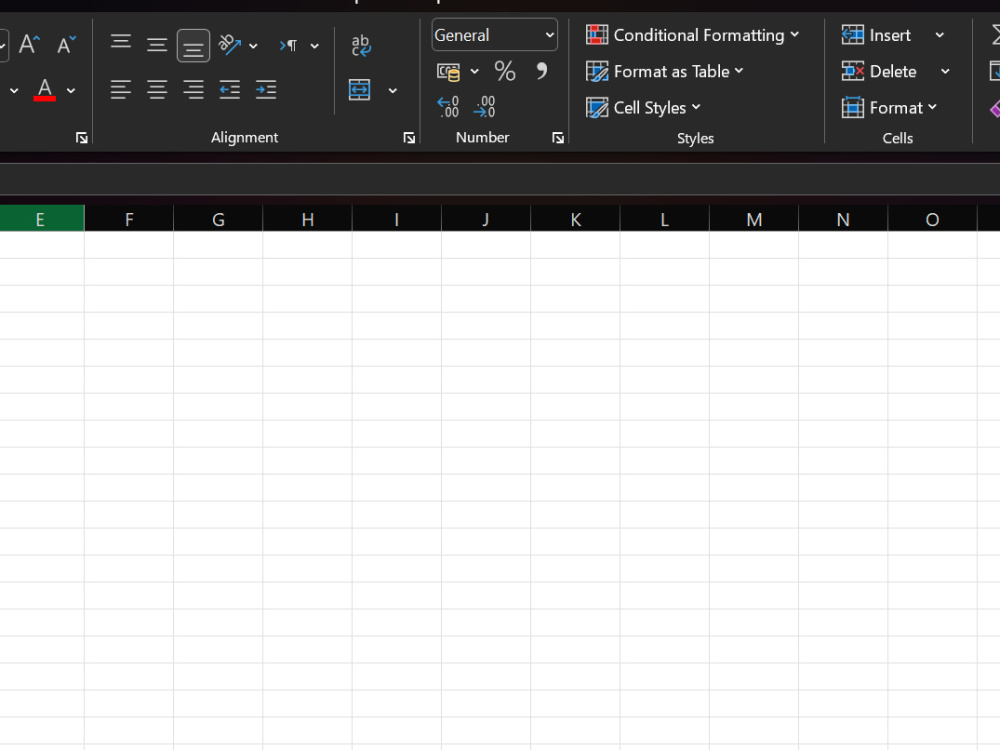
Task: Select column J header
Action: tap(486, 219)
